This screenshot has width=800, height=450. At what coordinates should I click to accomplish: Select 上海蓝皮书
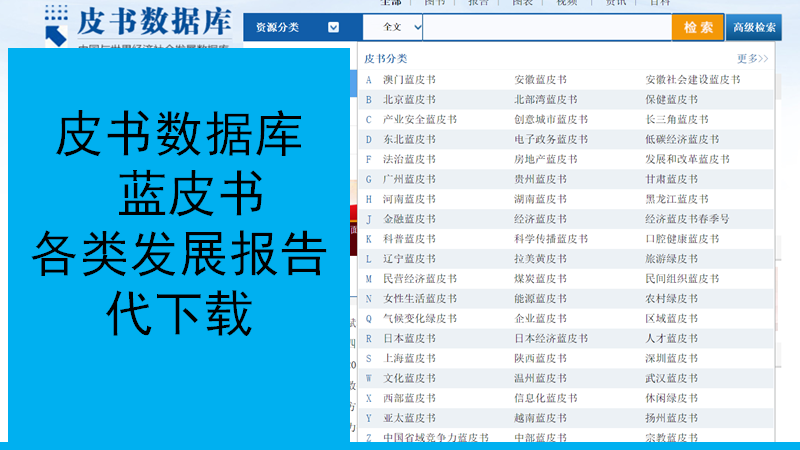tap(409, 358)
